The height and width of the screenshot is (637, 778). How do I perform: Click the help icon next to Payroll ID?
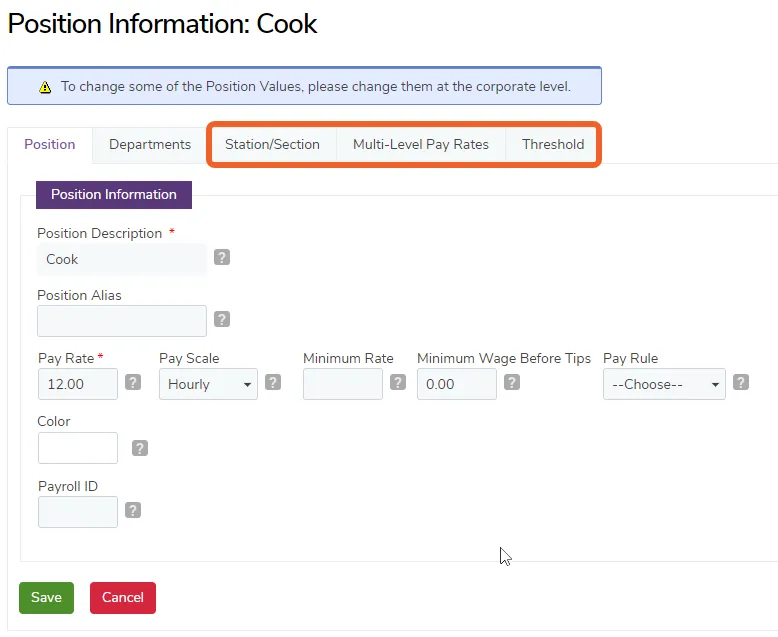(133, 510)
